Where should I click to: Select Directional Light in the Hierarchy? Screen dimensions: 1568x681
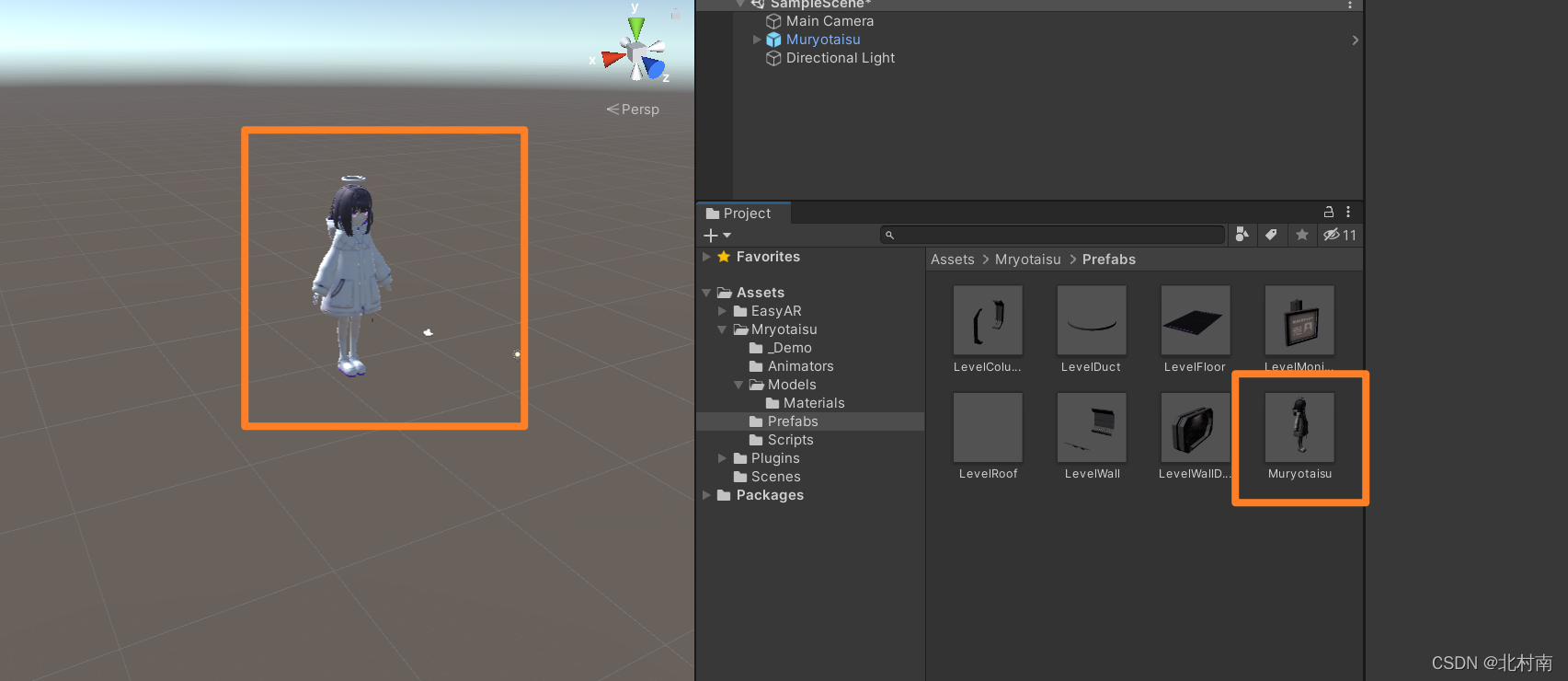[840, 58]
